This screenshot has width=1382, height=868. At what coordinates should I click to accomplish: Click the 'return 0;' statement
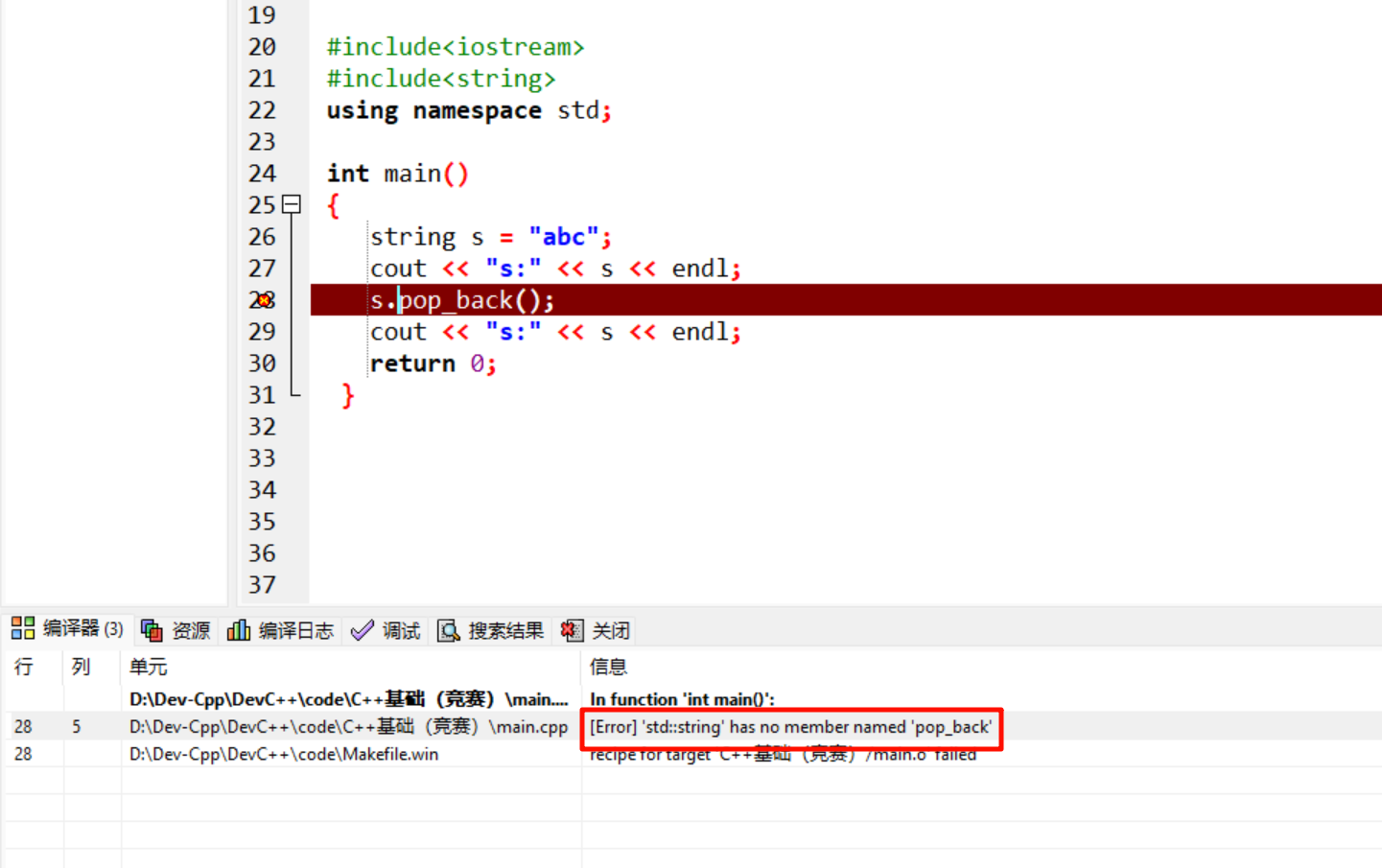tap(433, 364)
